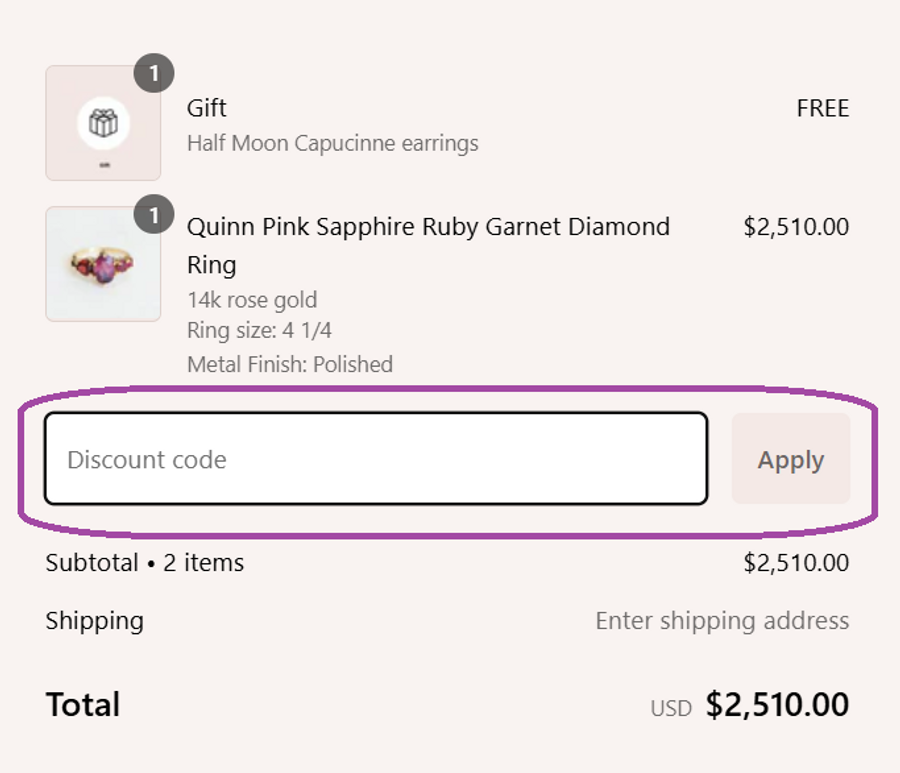This screenshot has height=773, width=900.
Task: Click the ring quantity badge
Action: [153, 215]
